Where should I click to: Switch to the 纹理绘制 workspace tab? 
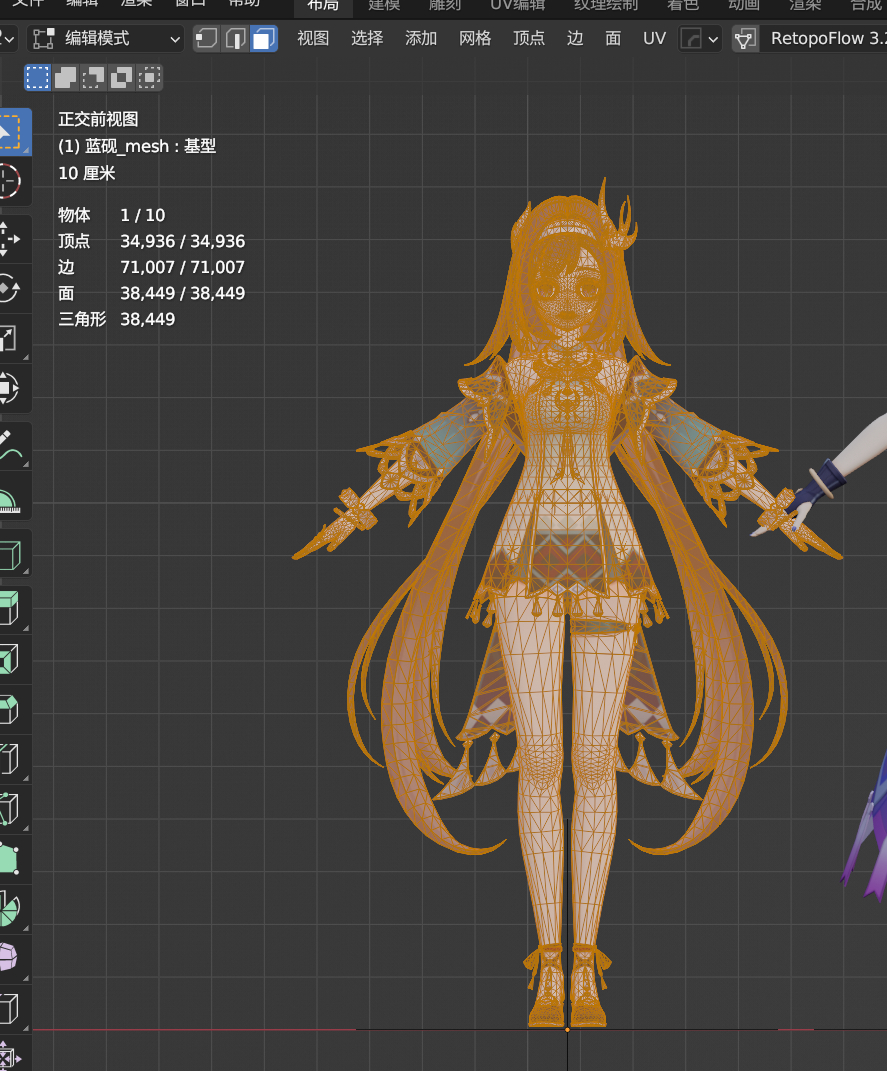(606, 5)
